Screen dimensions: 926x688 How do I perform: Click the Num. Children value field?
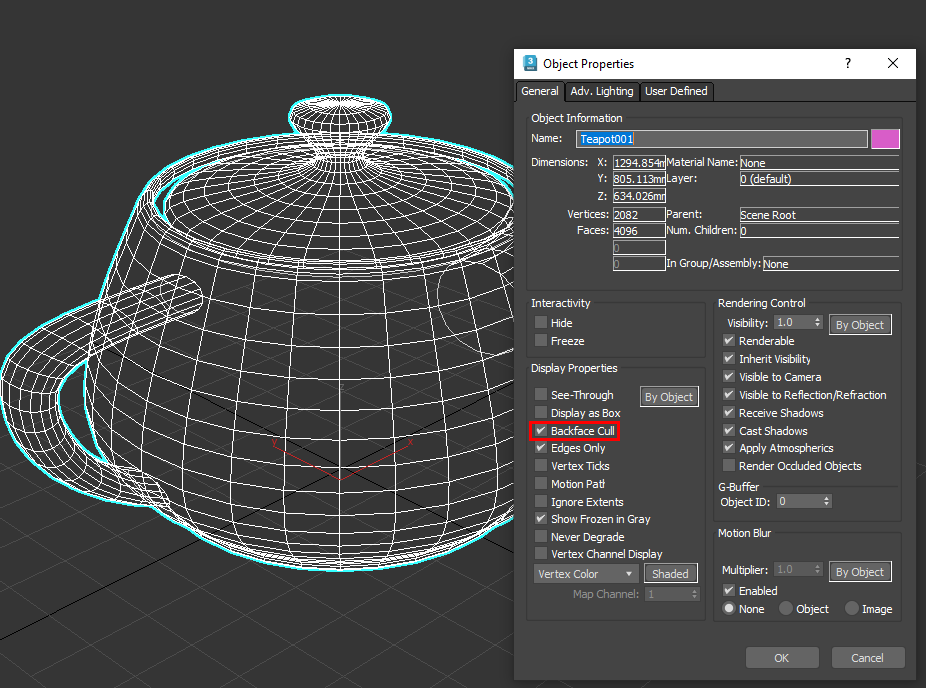819,231
